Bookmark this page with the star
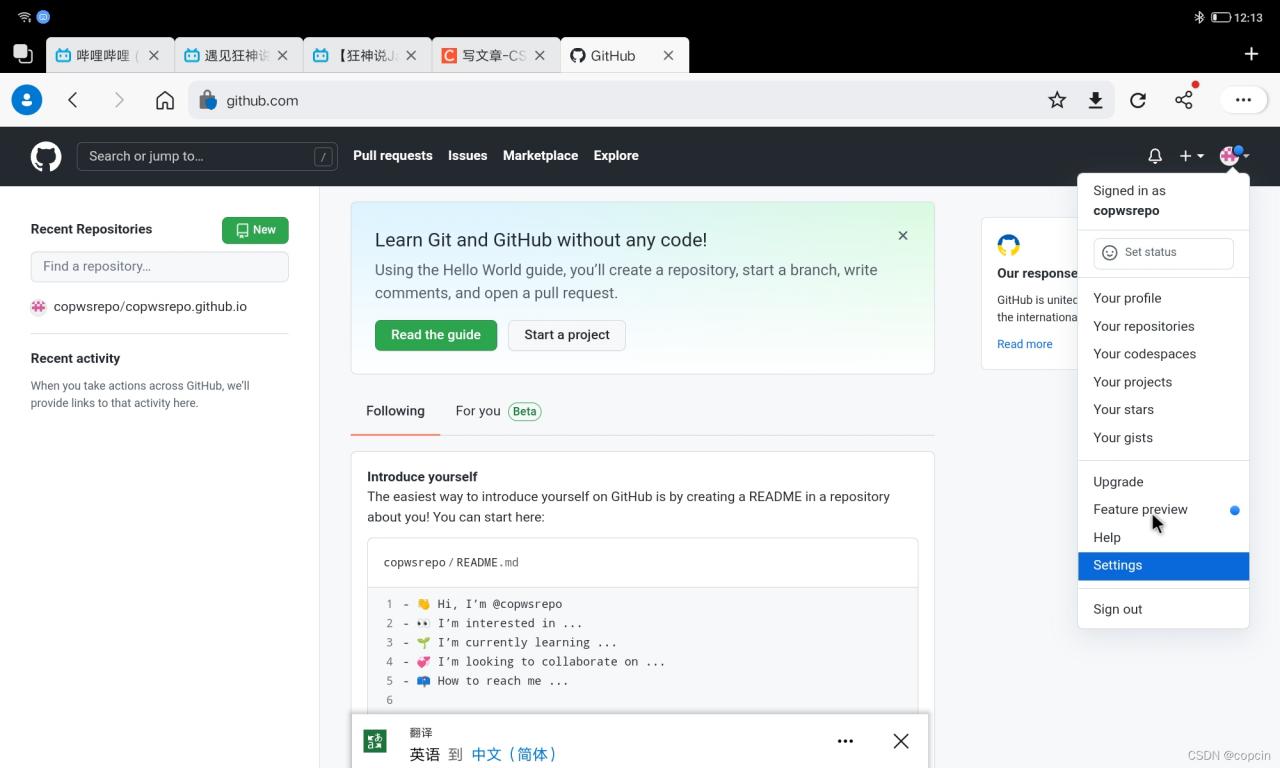The image size is (1280, 768). [1057, 100]
